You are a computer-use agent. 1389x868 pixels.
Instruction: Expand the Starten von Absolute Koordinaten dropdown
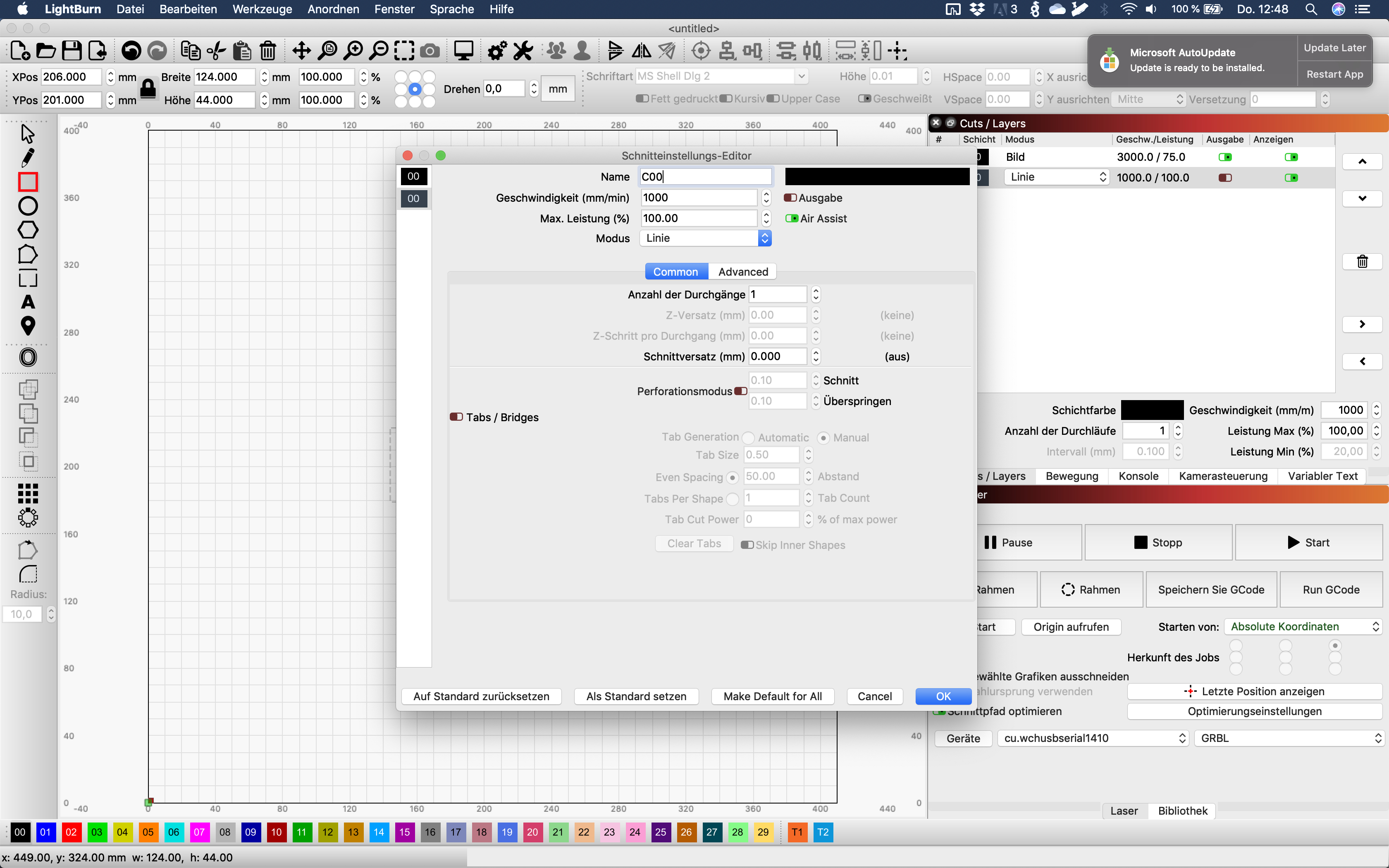click(x=1303, y=627)
